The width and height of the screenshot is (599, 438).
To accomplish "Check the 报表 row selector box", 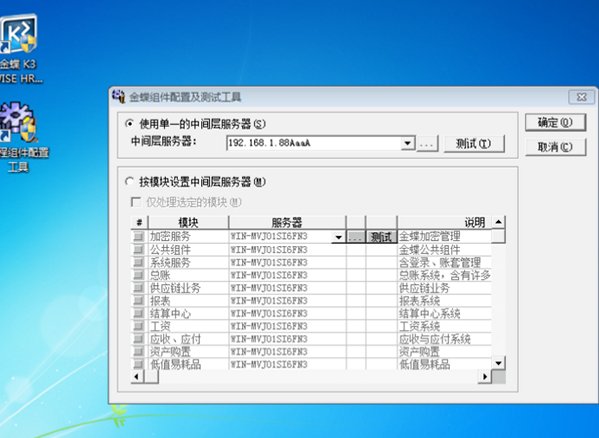I will [x=138, y=301].
